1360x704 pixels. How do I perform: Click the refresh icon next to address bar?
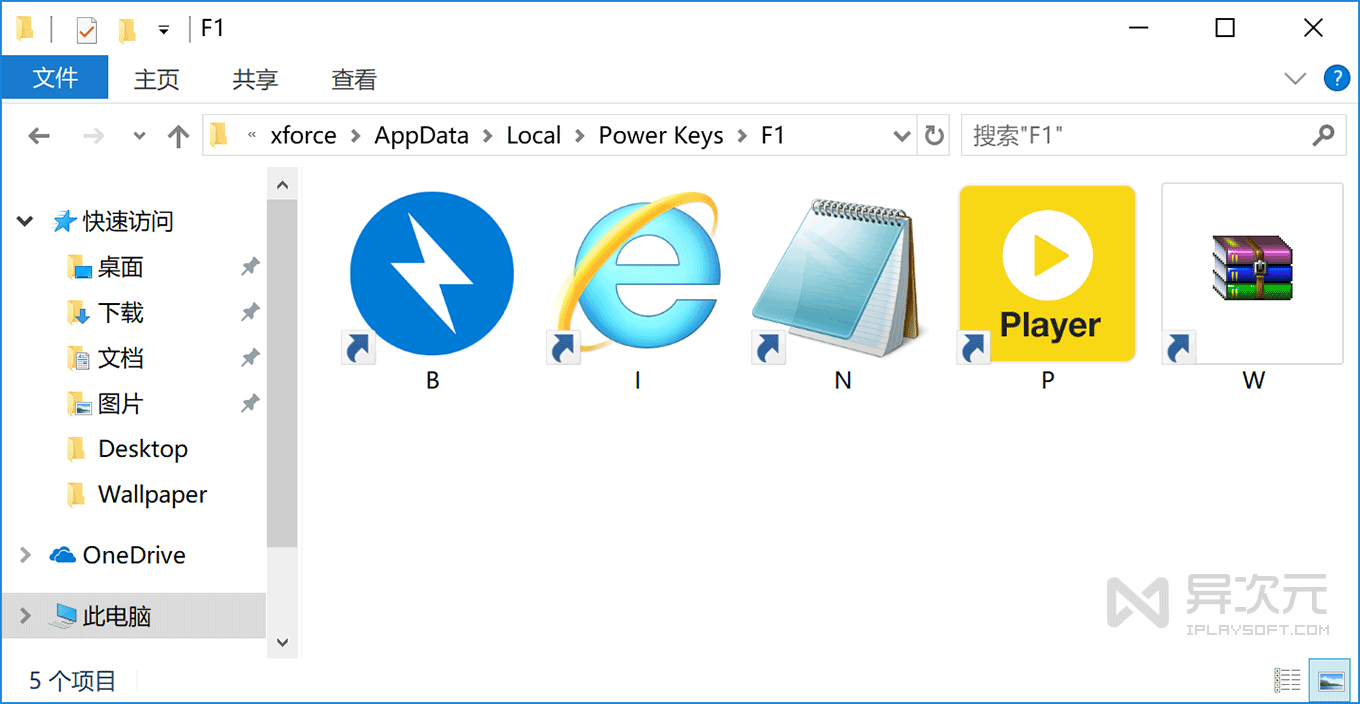[x=933, y=135]
